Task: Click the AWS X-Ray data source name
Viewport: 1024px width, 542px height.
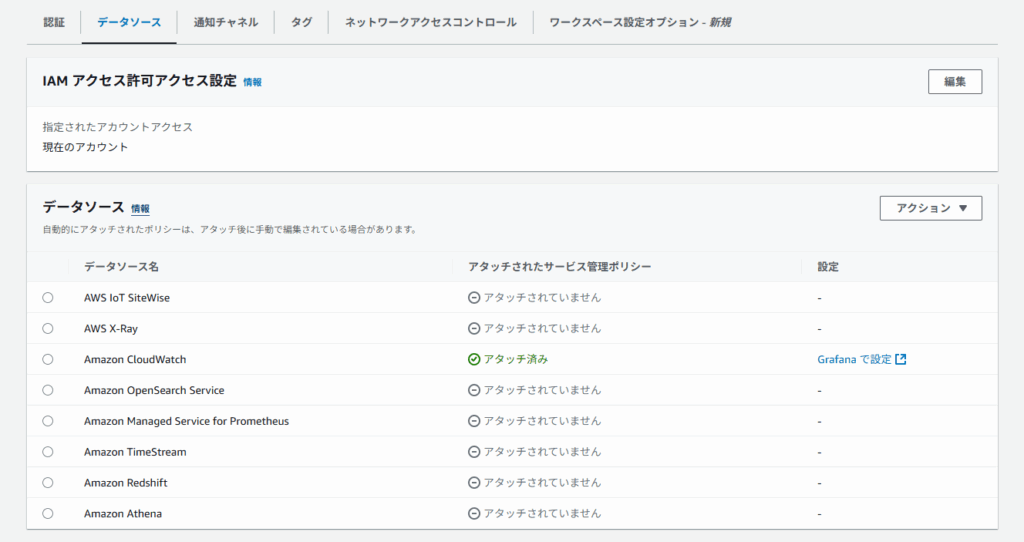Action: point(111,328)
